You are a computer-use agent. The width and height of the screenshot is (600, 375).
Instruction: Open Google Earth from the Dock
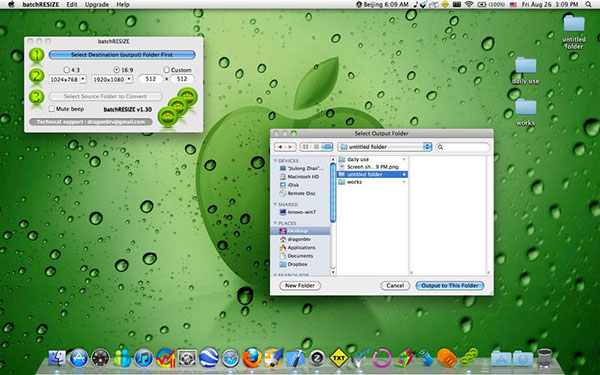[209, 358]
